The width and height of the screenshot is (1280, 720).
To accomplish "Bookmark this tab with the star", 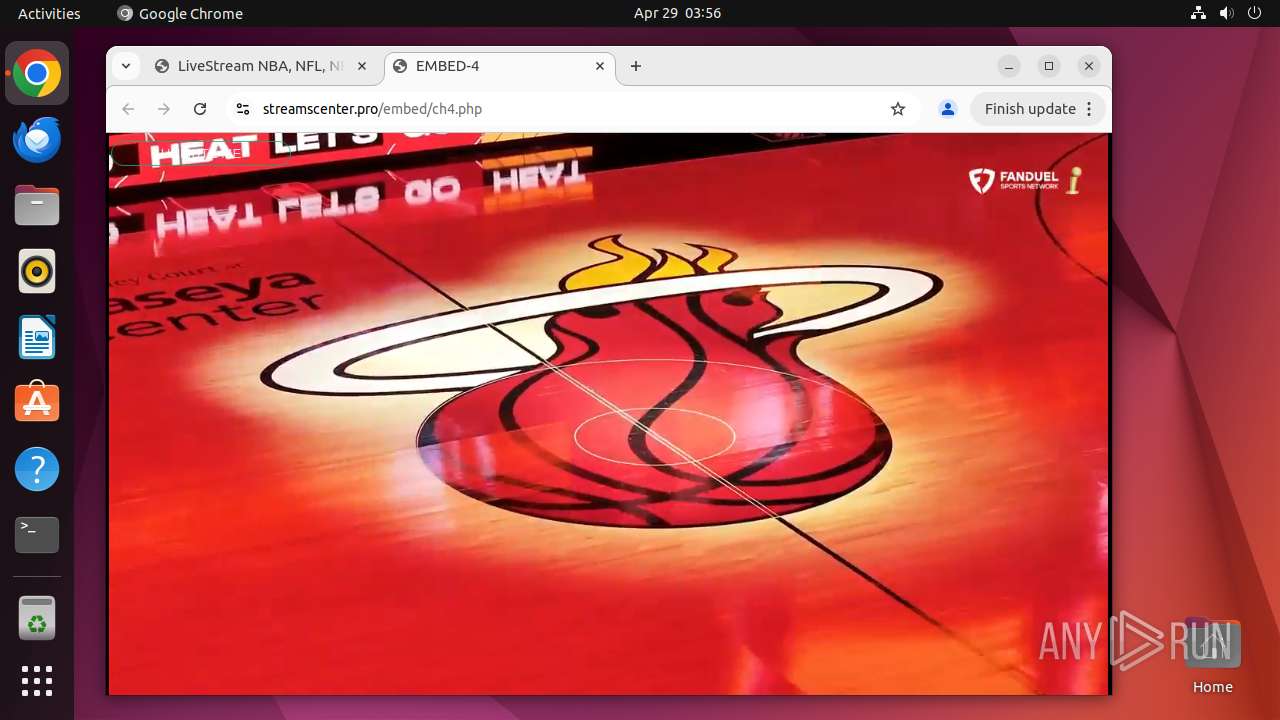I will (898, 109).
